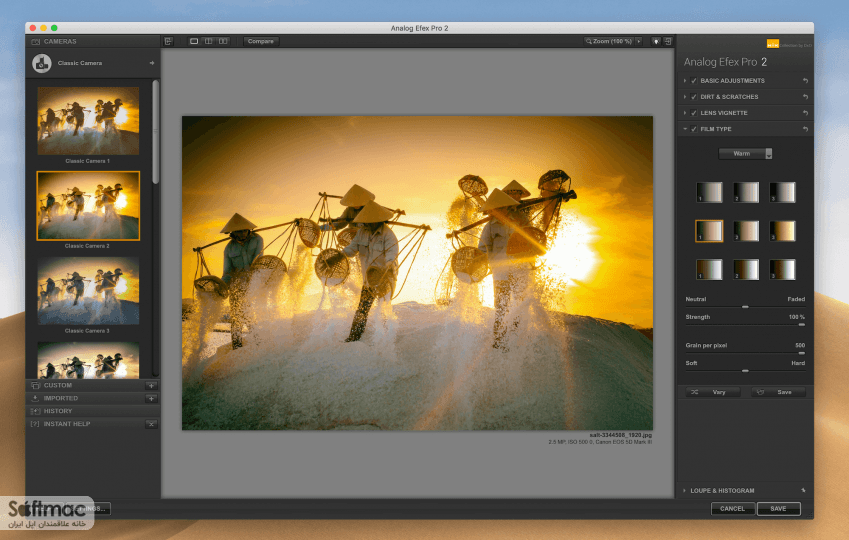Expand the Basic Adjustments section
Viewport: 849px width, 540px height.
685,81
